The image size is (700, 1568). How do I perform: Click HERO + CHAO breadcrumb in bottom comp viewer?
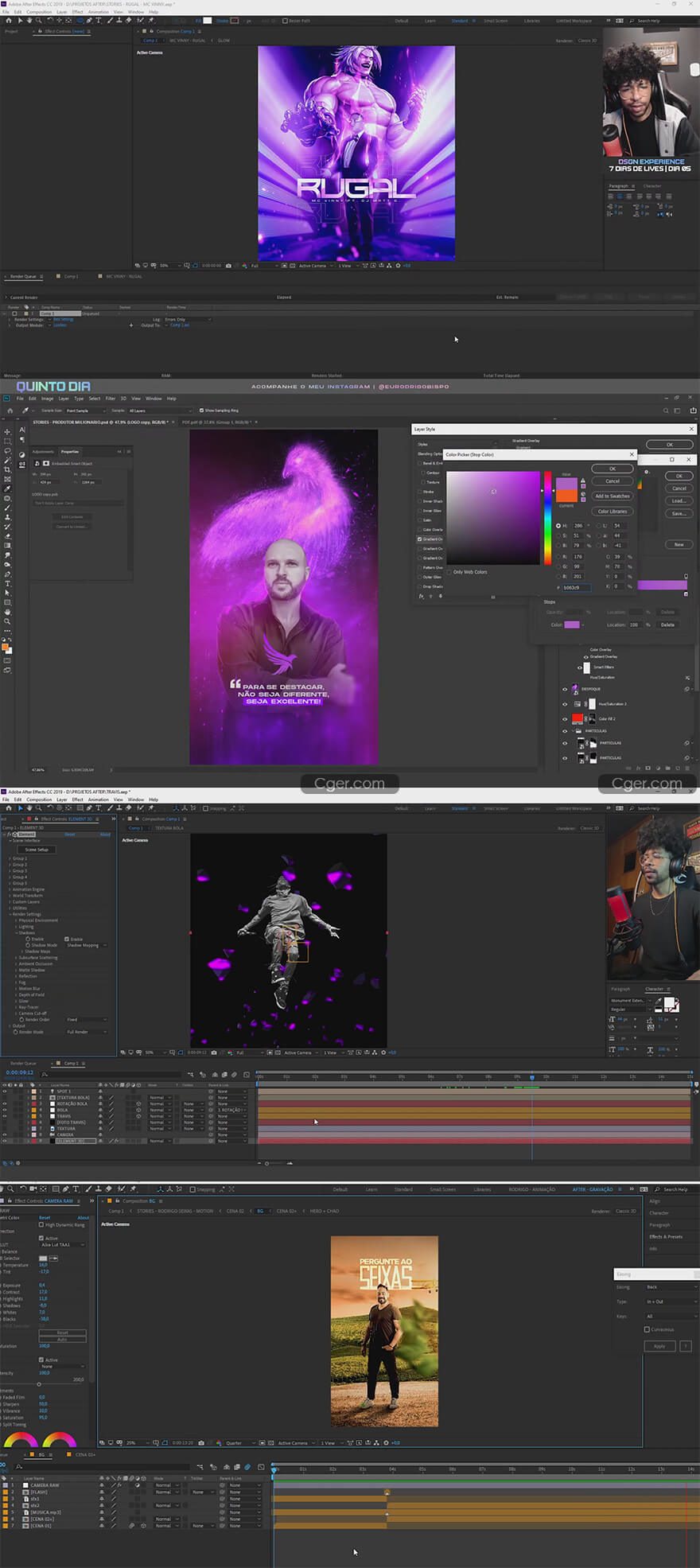click(325, 1211)
